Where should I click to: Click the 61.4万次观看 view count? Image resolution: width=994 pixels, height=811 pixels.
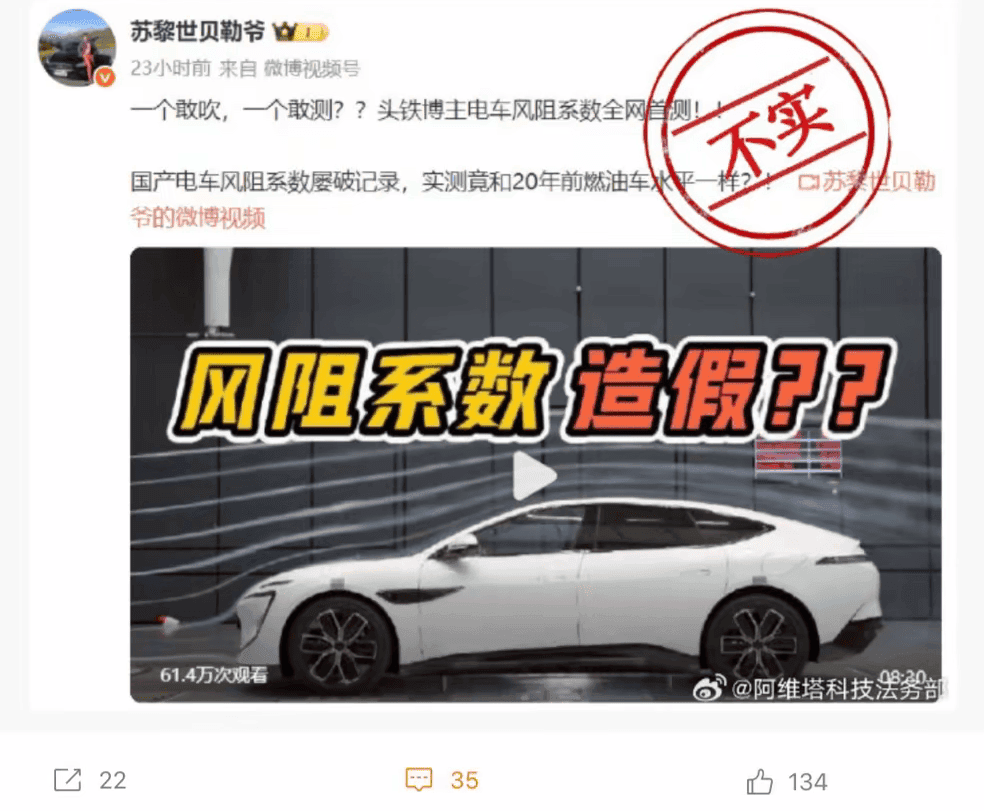(x=213, y=675)
